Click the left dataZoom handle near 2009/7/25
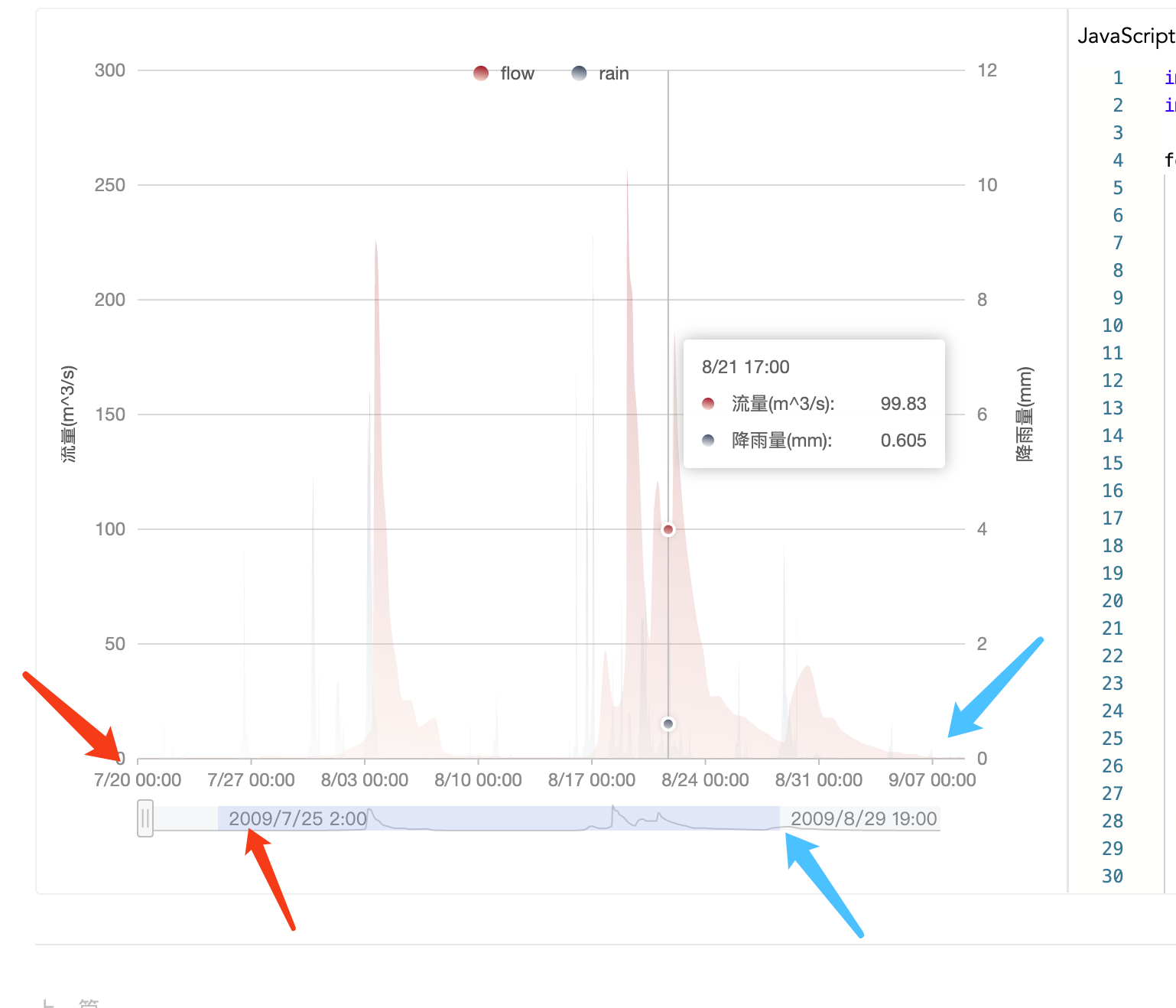This screenshot has height=1008, width=1176. (218, 818)
